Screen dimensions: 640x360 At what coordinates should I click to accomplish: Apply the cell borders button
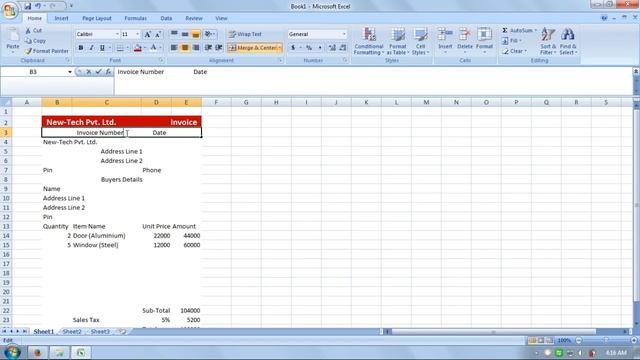click(x=120, y=48)
